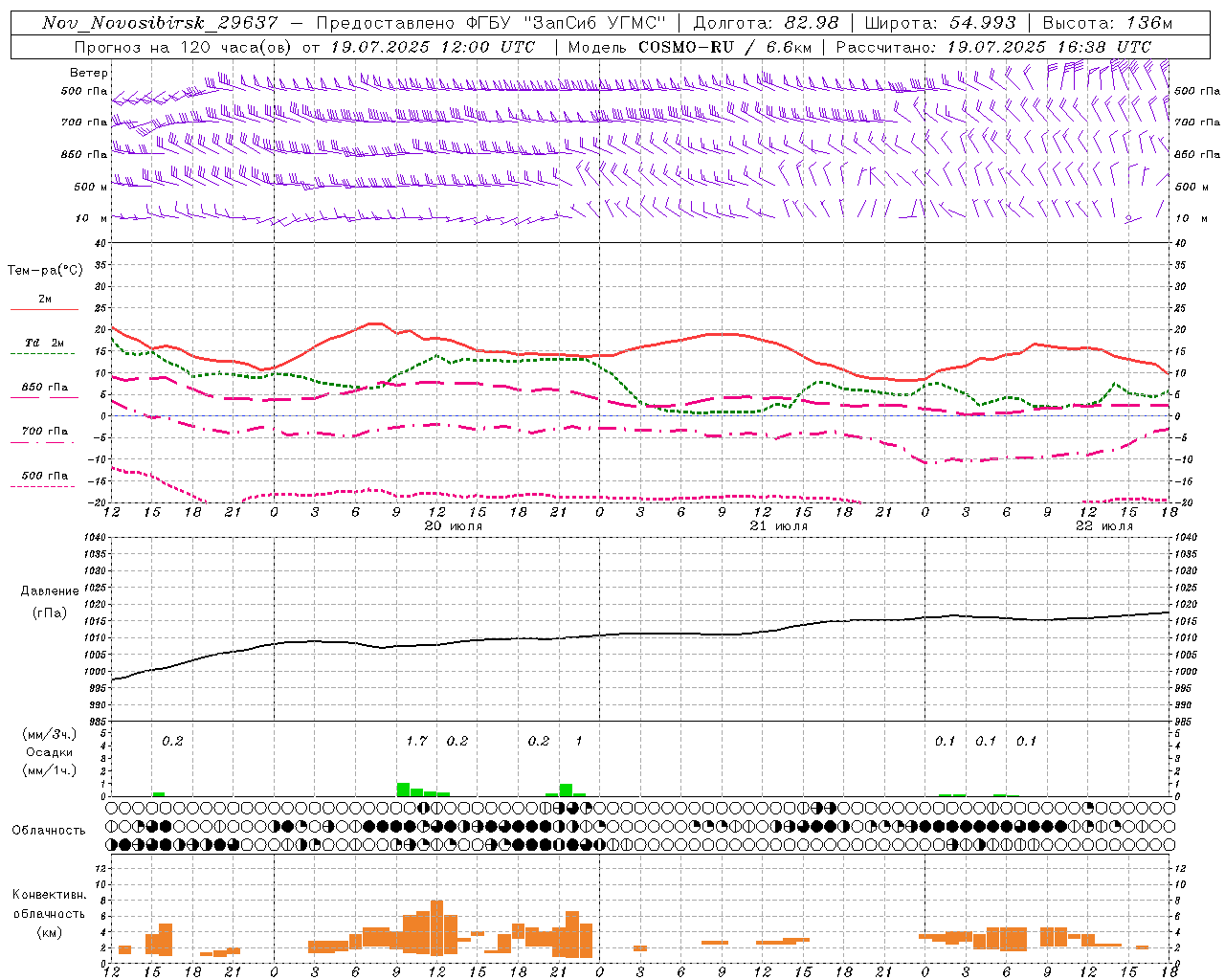Click the Долгота: 82.98 longitude value
This screenshot has height=980, width=1225.
(x=766, y=23)
